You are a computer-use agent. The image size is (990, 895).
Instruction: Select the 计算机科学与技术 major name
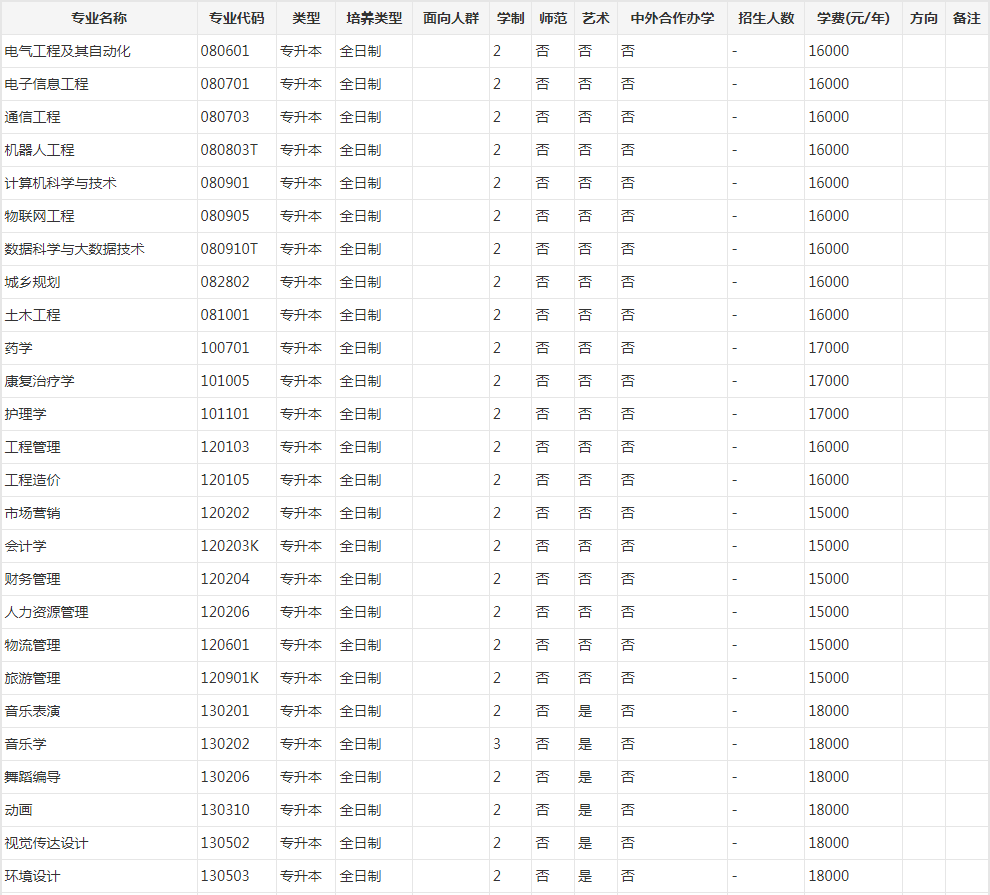pyautogui.click(x=61, y=183)
